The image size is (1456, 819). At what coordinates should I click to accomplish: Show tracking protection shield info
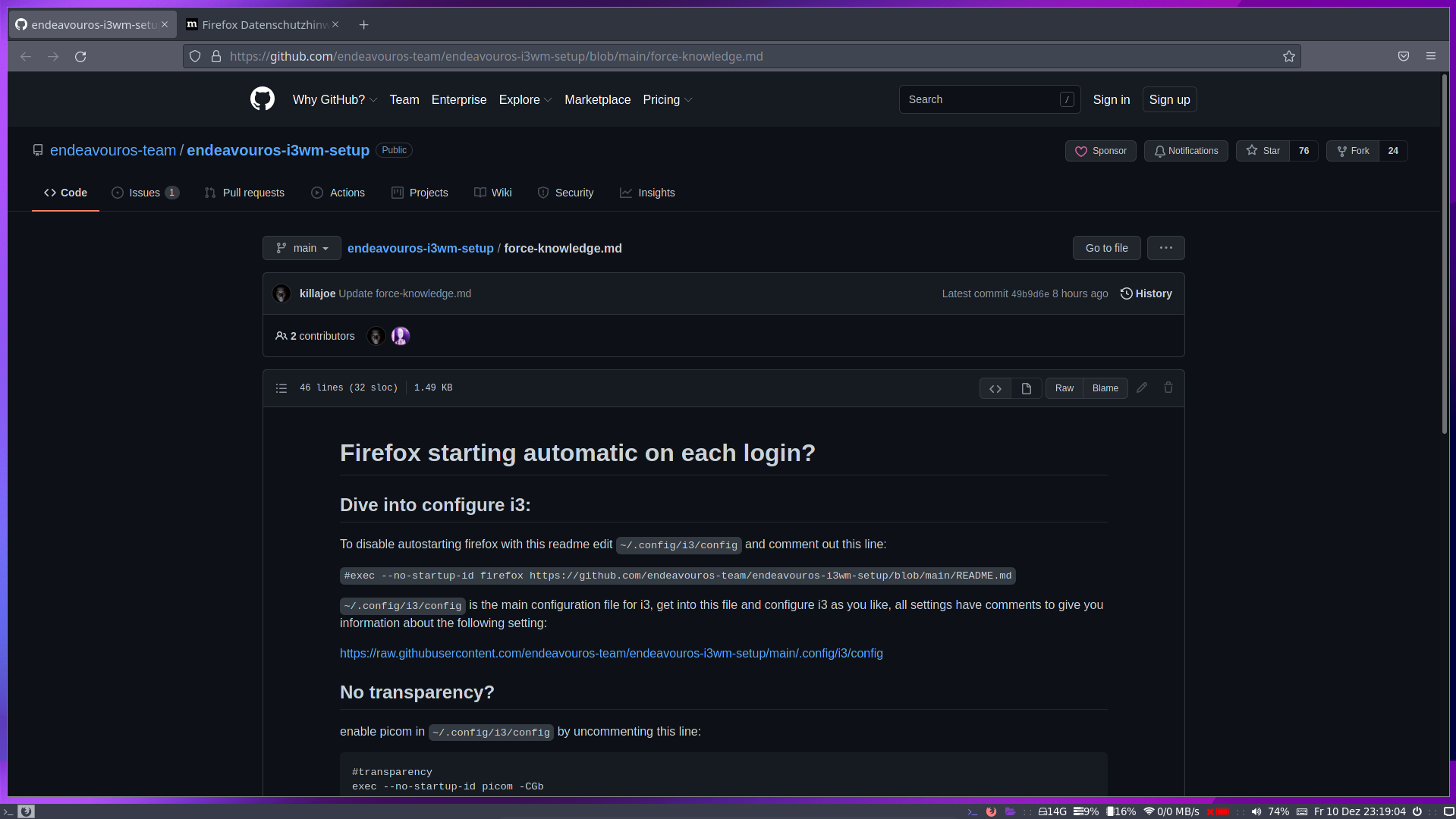tap(195, 57)
